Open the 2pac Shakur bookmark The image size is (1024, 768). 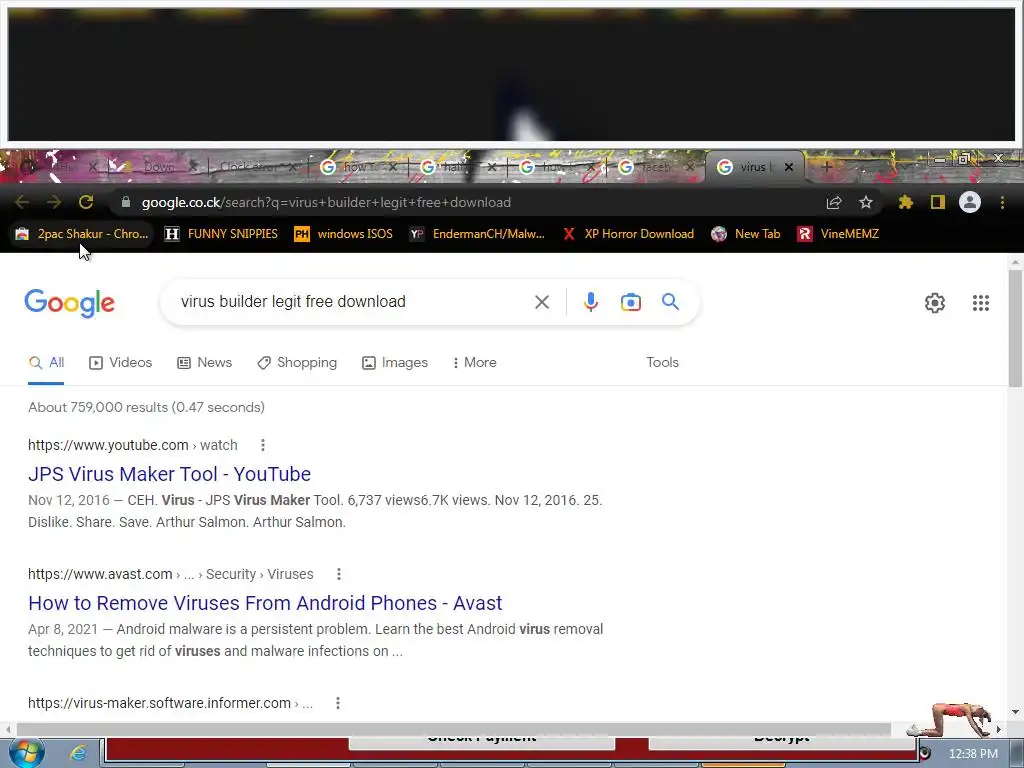click(x=82, y=234)
